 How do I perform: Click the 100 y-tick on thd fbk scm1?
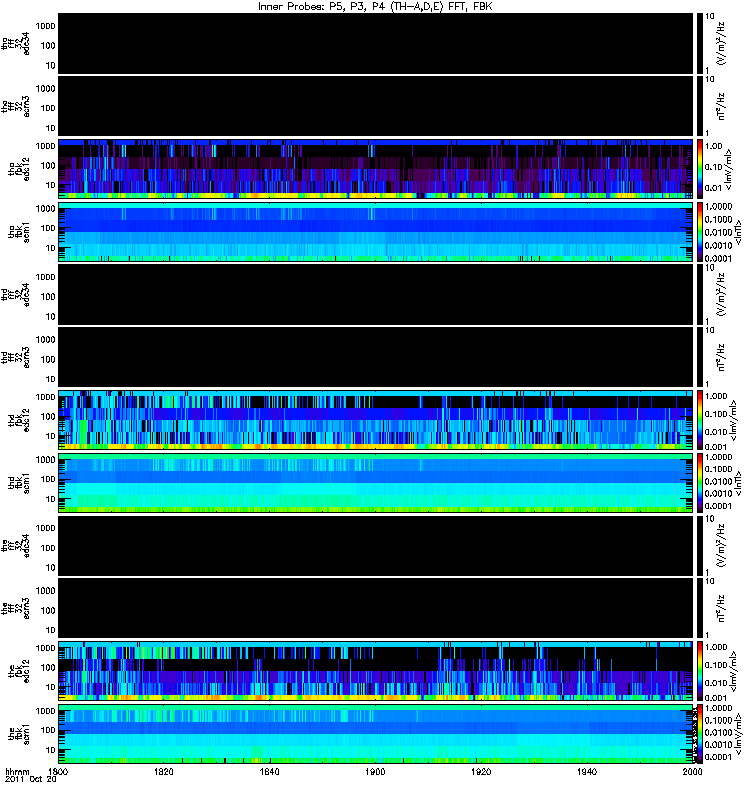click(48, 479)
